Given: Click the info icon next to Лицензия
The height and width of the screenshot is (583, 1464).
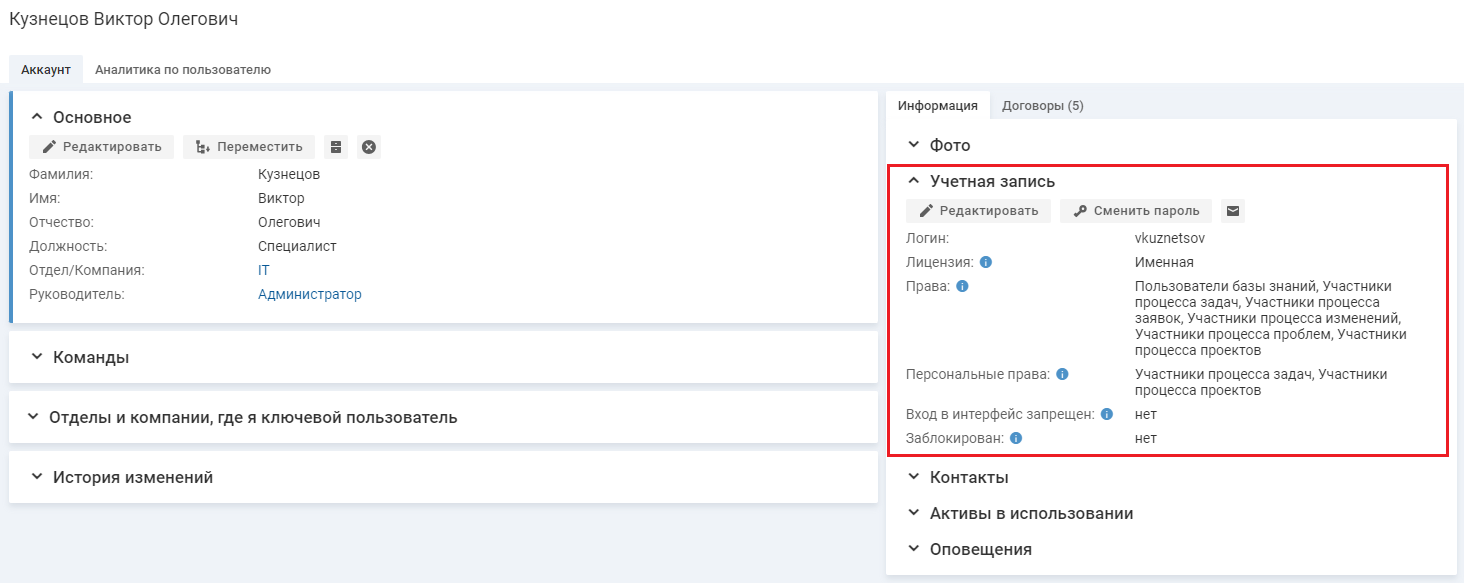Looking at the screenshot, I should click(986, 262).
